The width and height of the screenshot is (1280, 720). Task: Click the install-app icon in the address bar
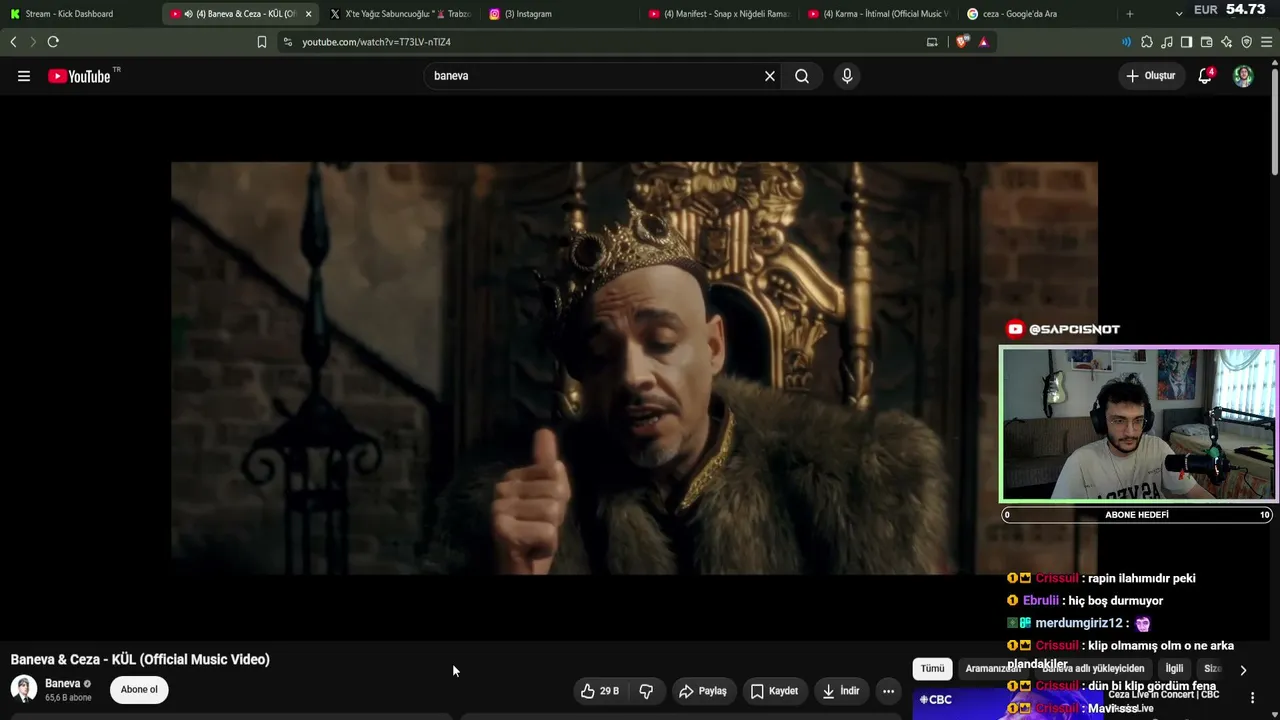tap(932, 42)
